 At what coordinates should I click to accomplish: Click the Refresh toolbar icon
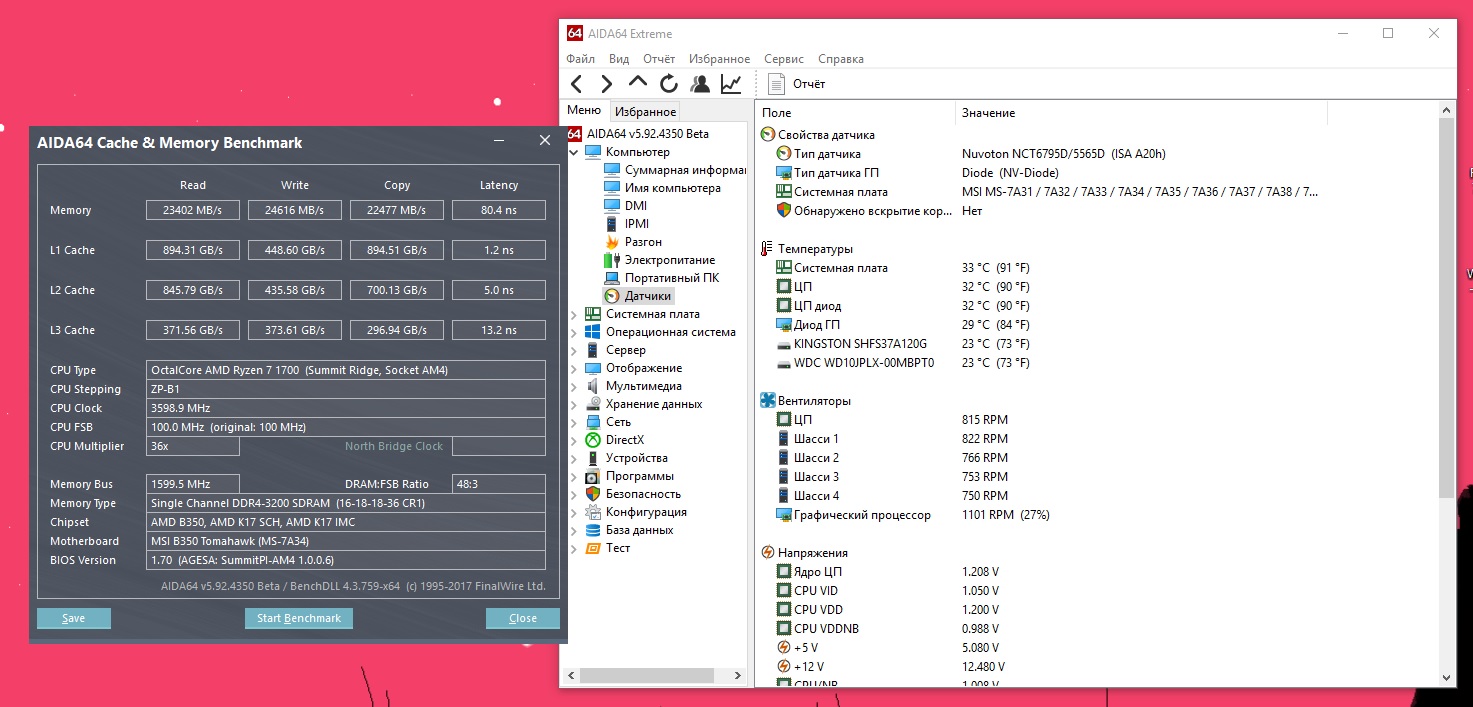point(669,84)
